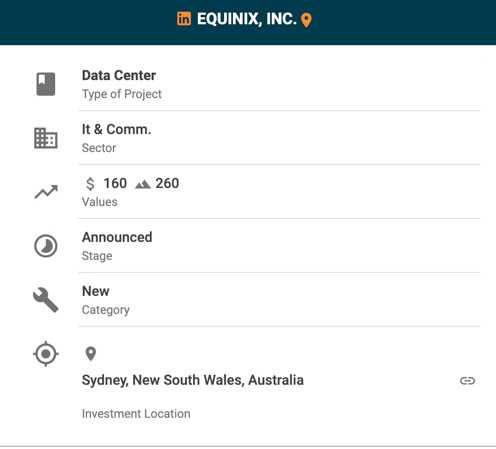Click the wrench icon beside Category
The width and height of the screenshot is (496, 449).
46,300
